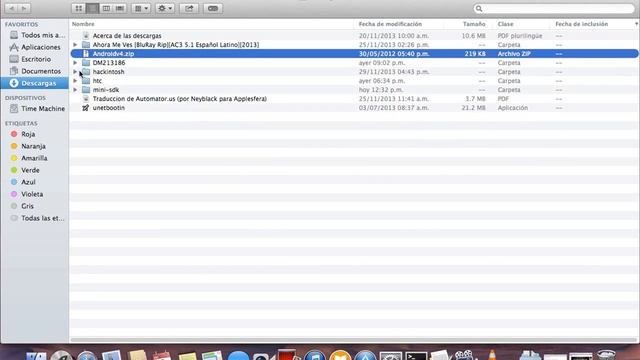
Task: Open Time Machine device in sidebar
Action: click(37, 109)
